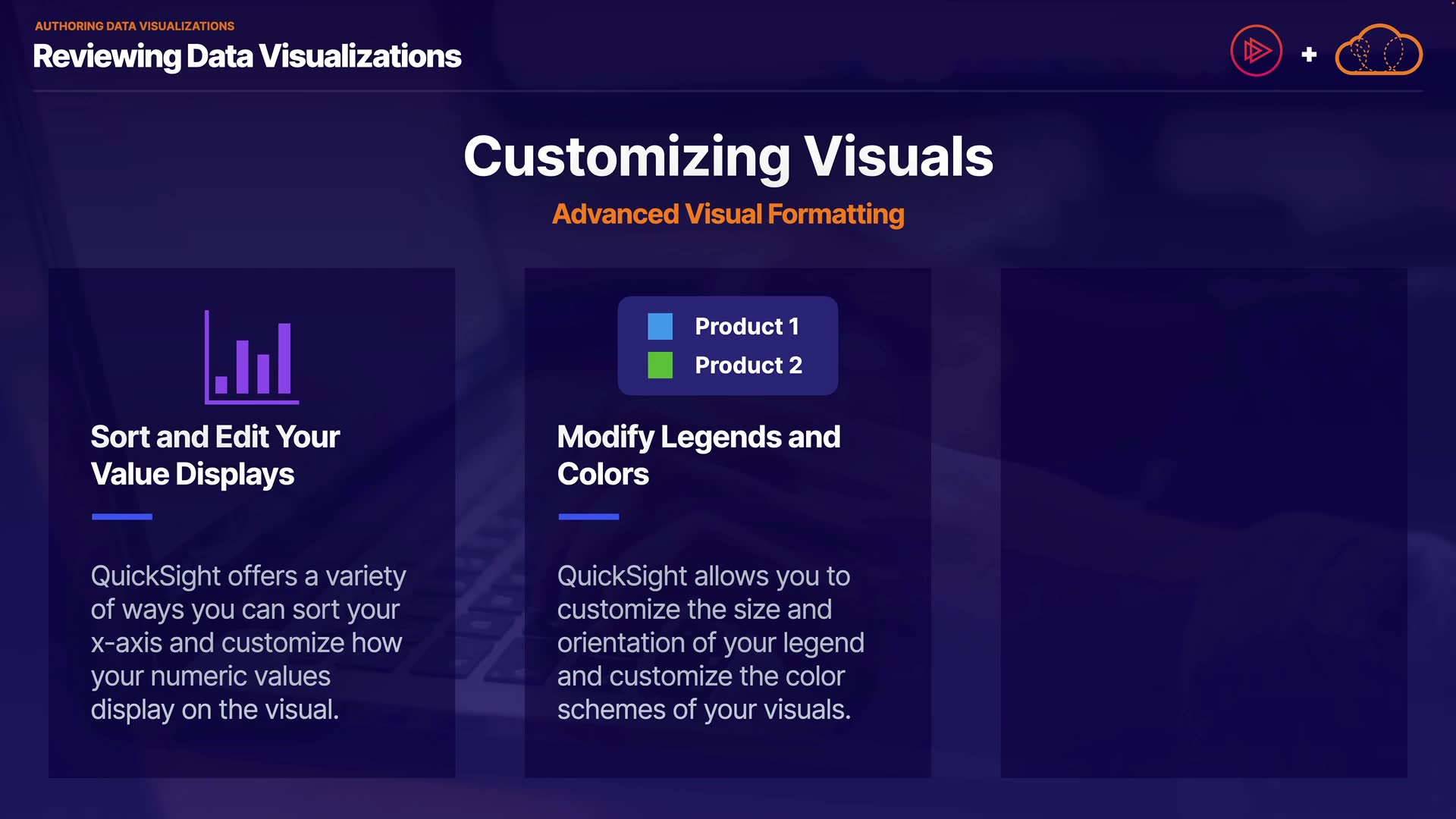This screenshot has height=819, width=1456.
Task: Select the blue Product 1 color swatch
Action: pos(660,327)
